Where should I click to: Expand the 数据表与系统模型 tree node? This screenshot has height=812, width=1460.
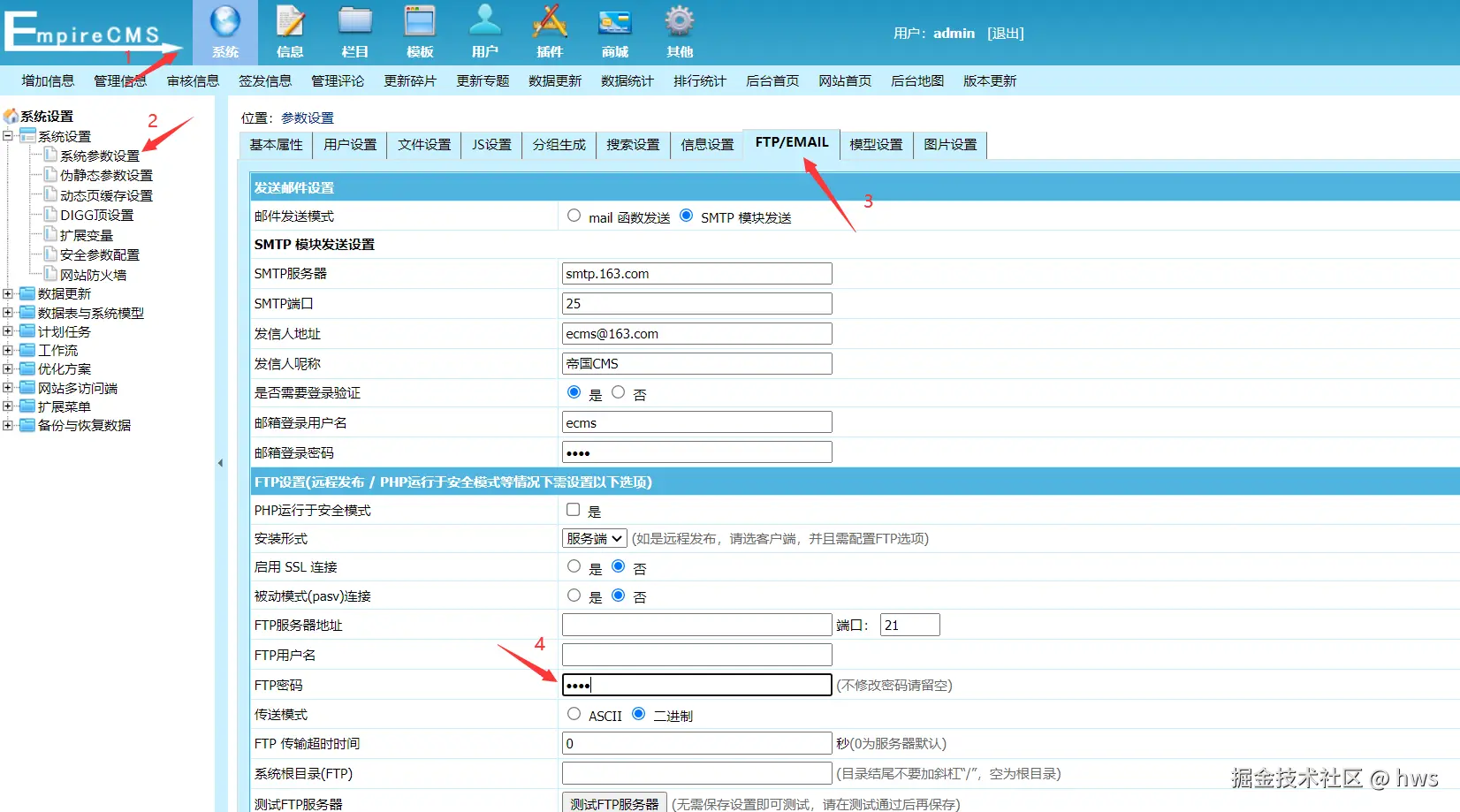(x=8, y=312)
